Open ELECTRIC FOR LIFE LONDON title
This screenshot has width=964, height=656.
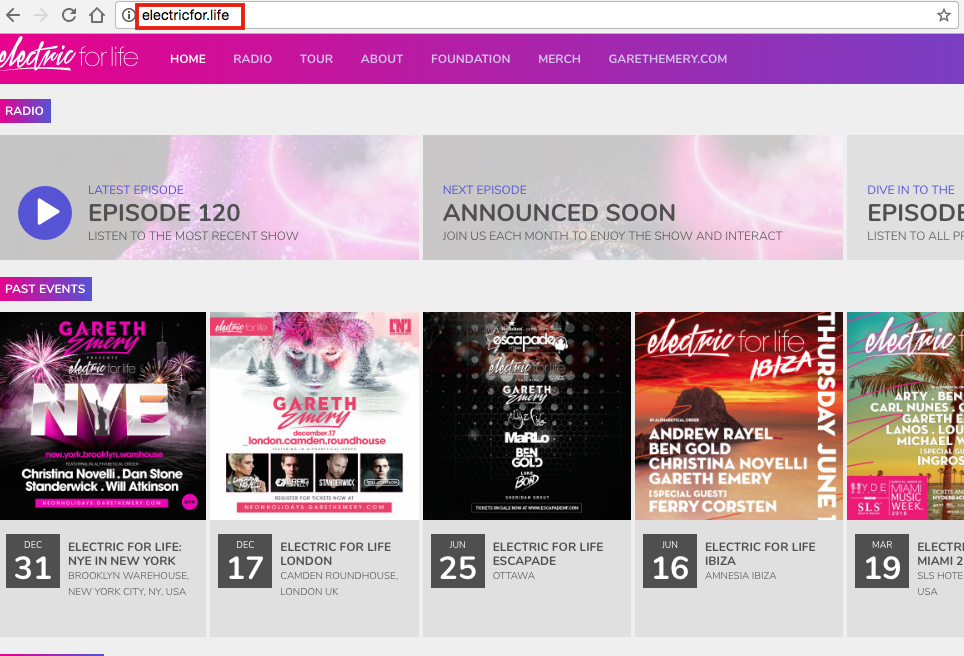click(336, 553)
